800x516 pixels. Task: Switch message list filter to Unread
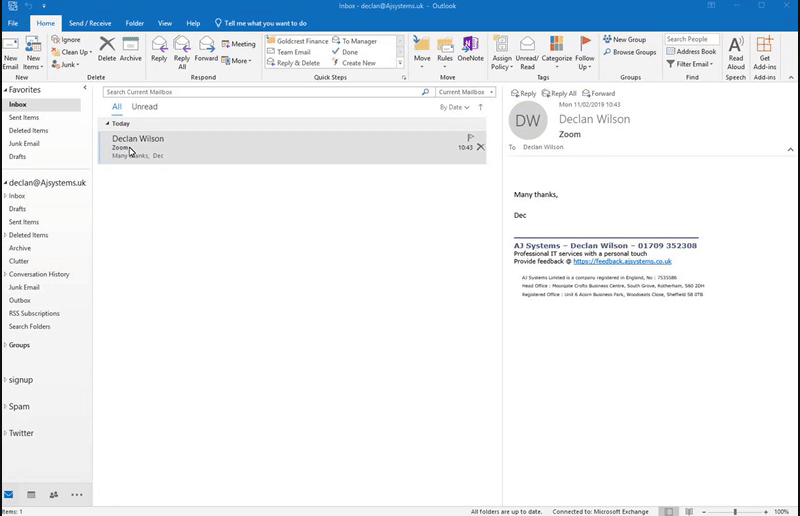[144, 107]
